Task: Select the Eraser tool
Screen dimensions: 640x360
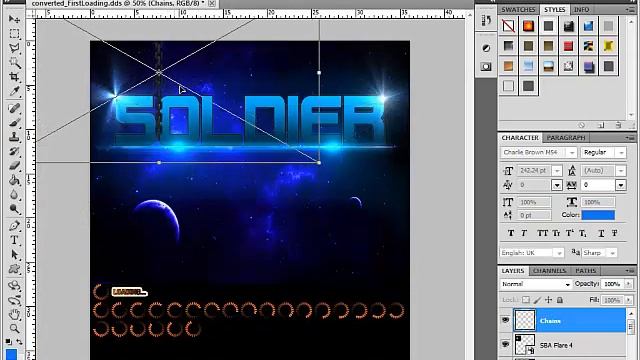Action: click(x=14, y=166)
